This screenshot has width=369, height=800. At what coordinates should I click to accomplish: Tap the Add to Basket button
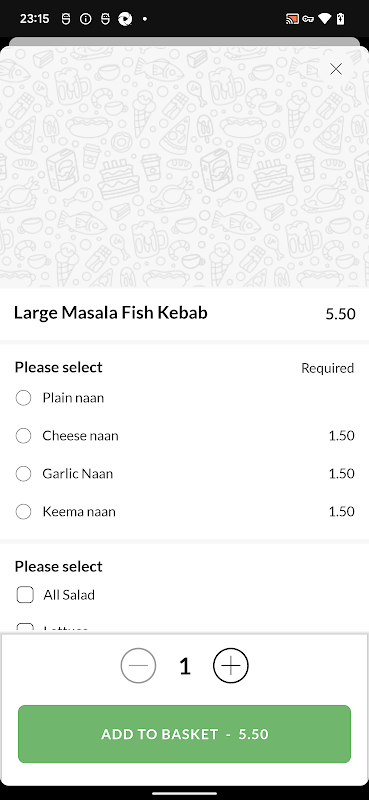pos(184,734)
